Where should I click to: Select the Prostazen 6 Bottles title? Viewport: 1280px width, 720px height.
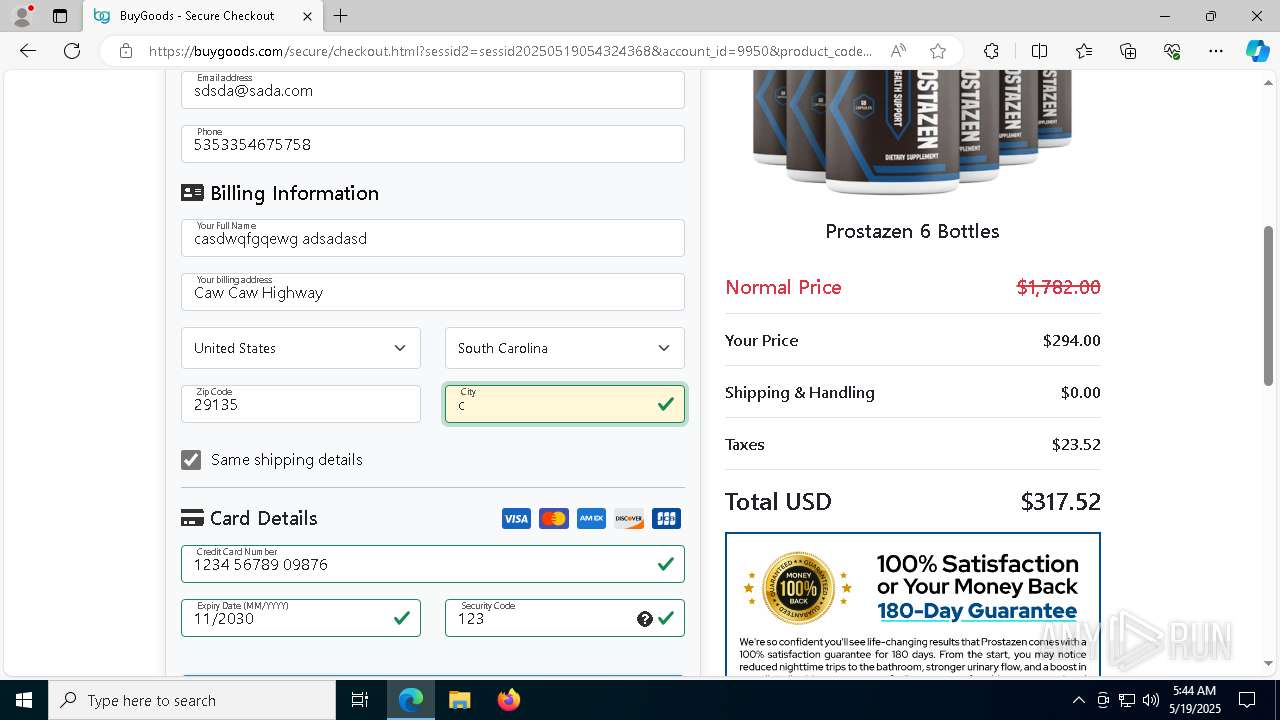(x=912, y=231)
